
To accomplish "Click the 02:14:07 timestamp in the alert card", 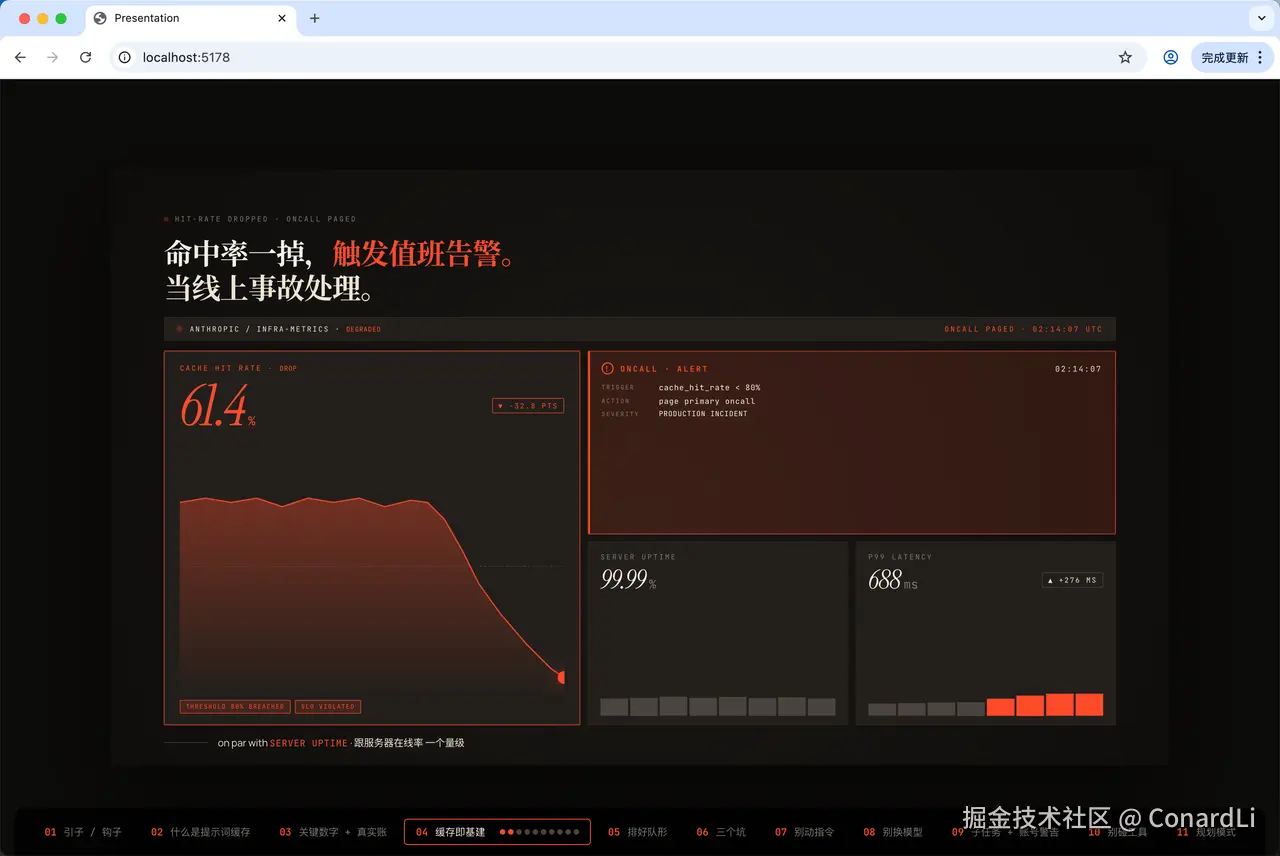I will 1078,369.
